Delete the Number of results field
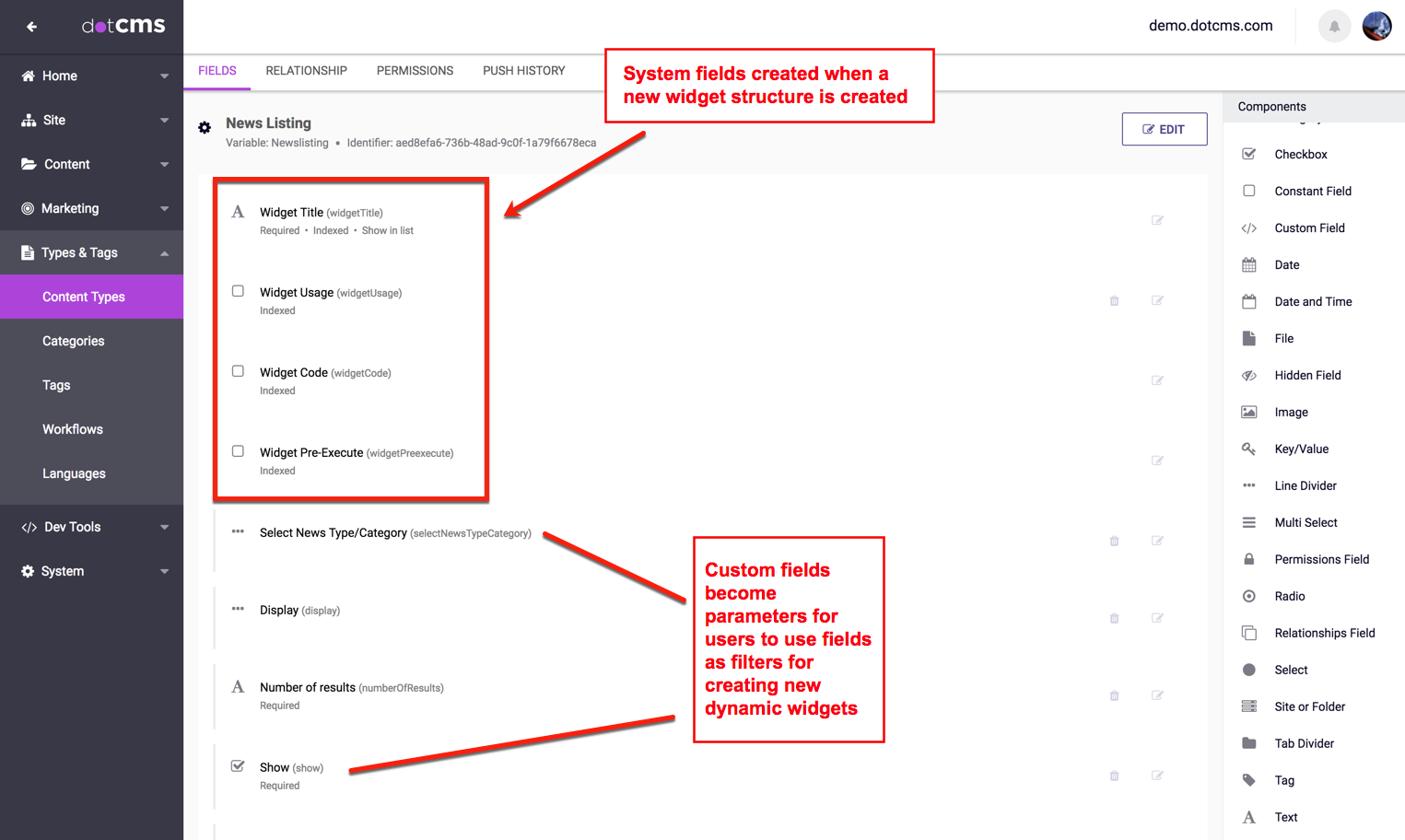Screen dimensions: 1405x840 [x=1114, y=695]
